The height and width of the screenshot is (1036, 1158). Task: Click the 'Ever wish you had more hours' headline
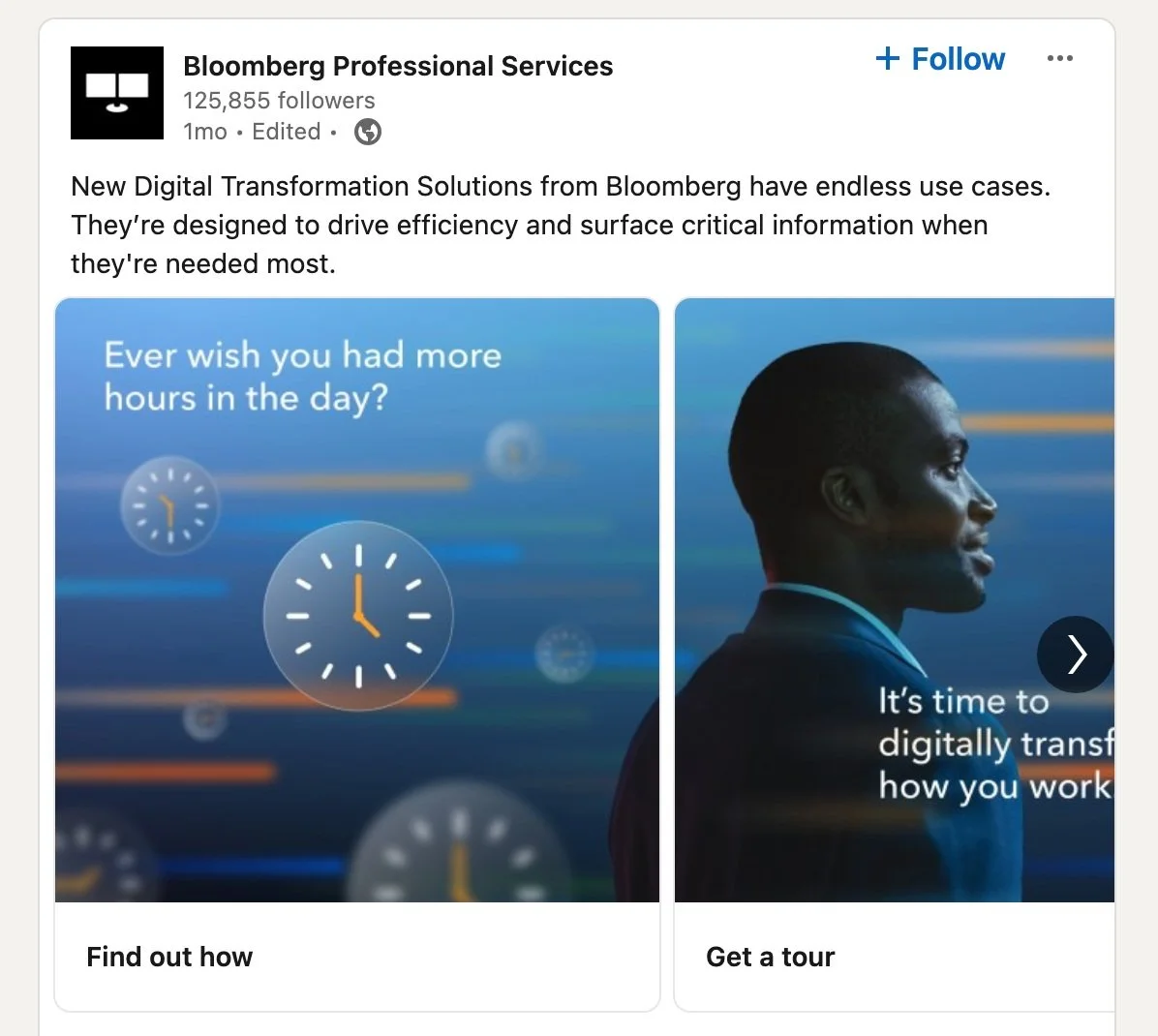[303, 377]
